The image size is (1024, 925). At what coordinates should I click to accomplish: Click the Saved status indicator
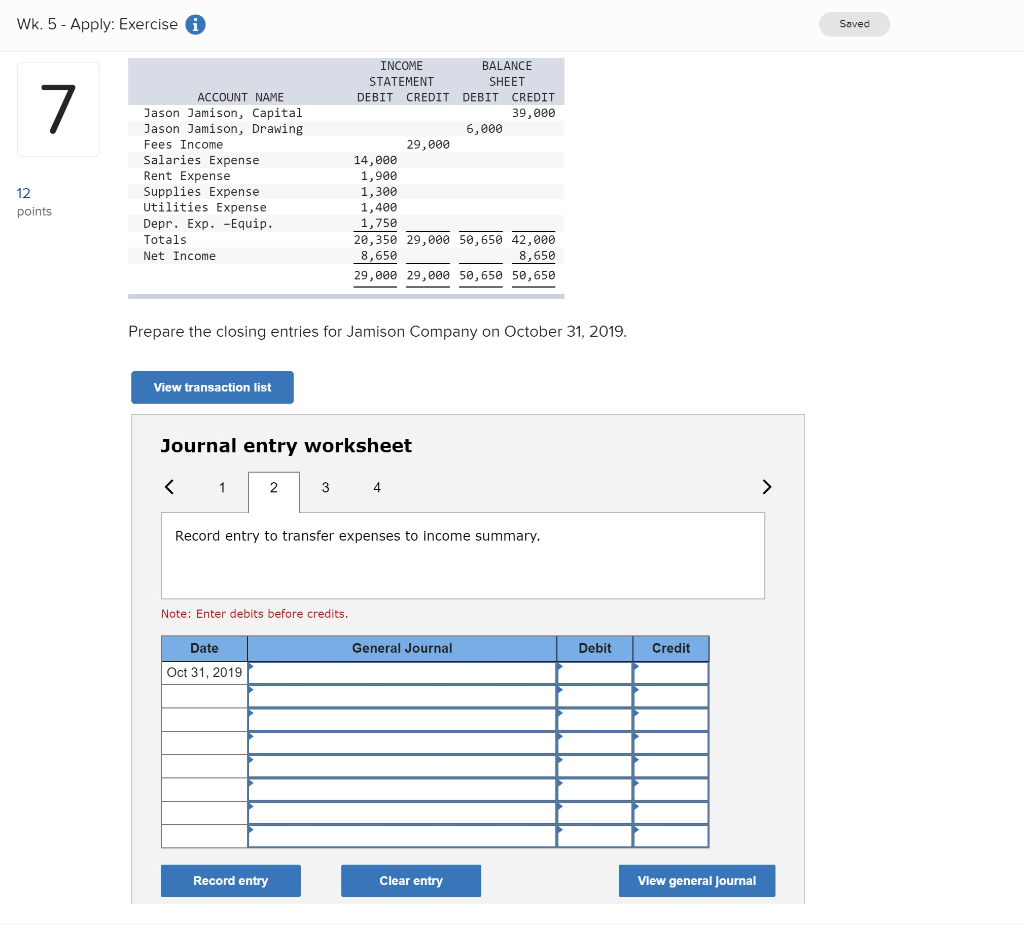(854, 21)
